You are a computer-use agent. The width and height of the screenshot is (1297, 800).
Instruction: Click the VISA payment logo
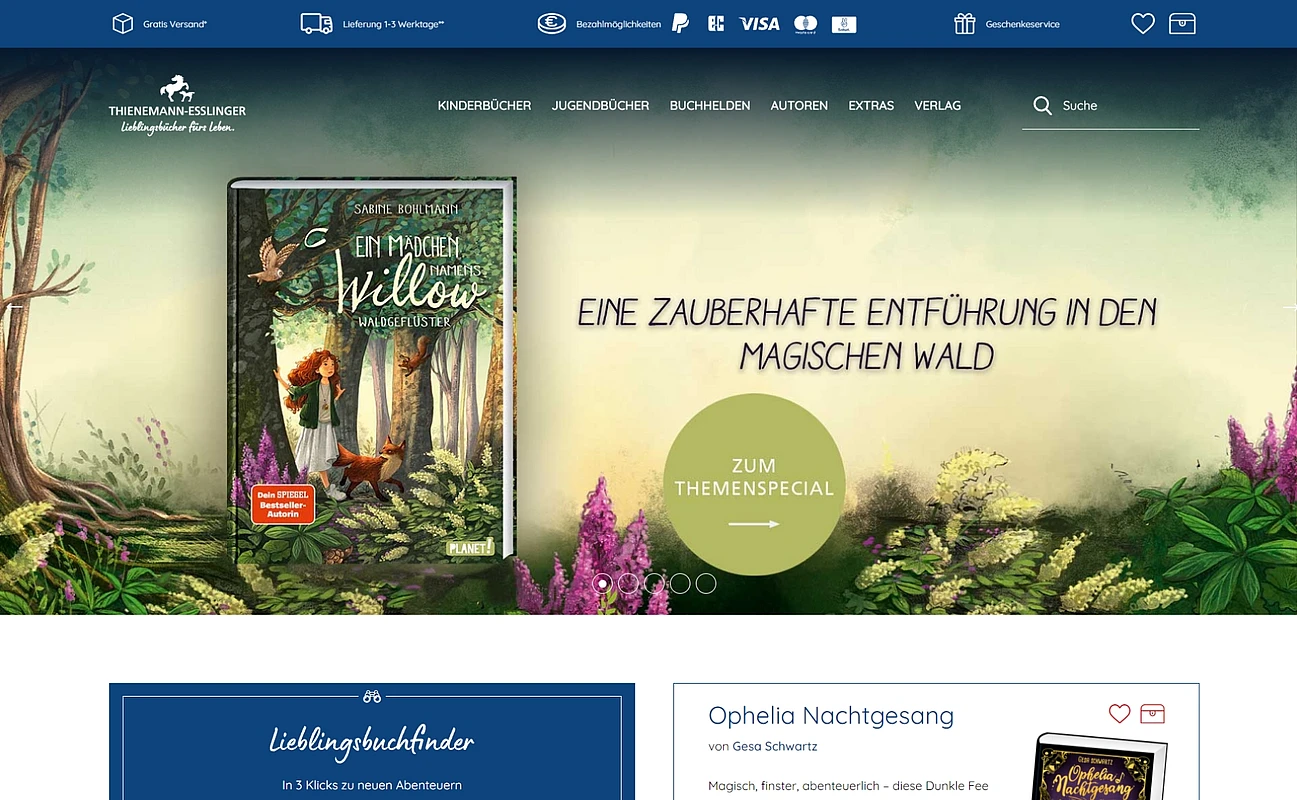click(x=759, y=24)
